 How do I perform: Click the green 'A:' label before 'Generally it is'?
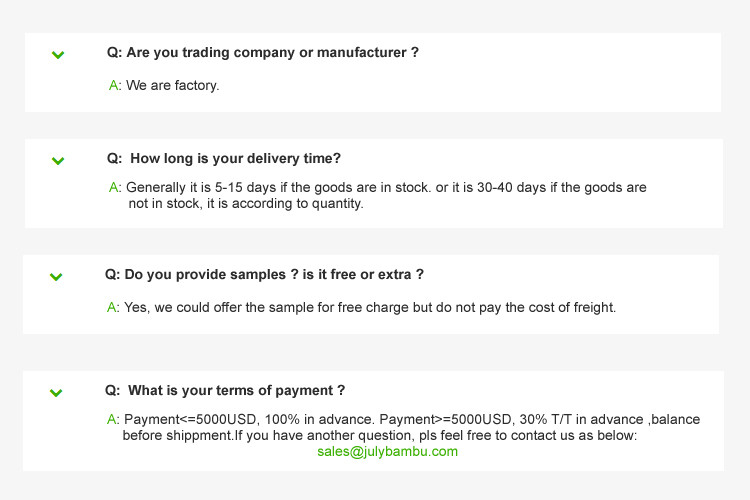(115, 187)
